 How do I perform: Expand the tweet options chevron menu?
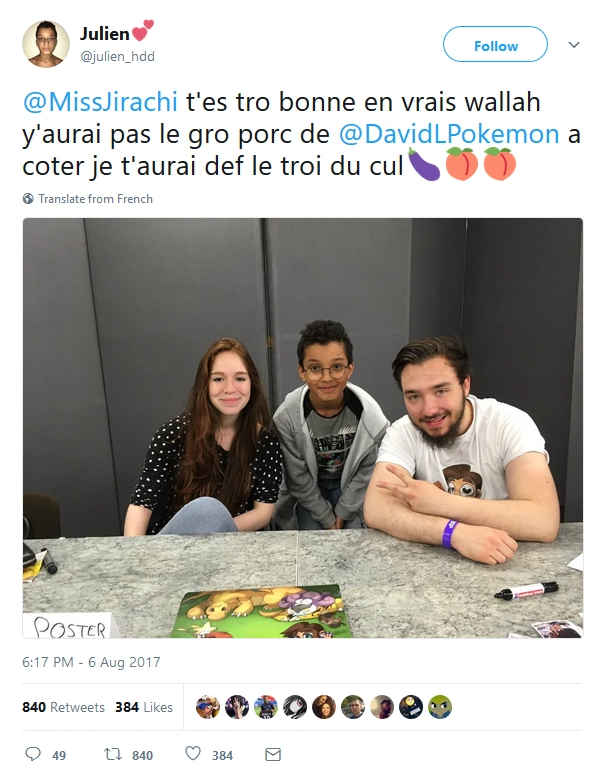point(574,45)
